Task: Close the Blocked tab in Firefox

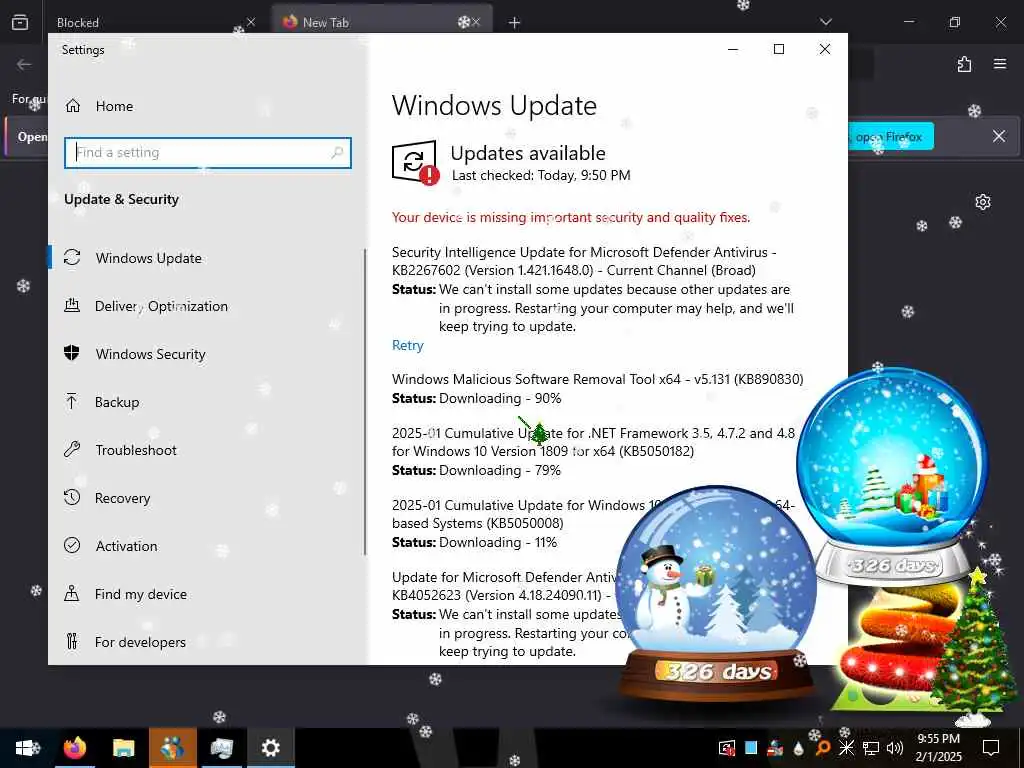Action: (251, 22)
